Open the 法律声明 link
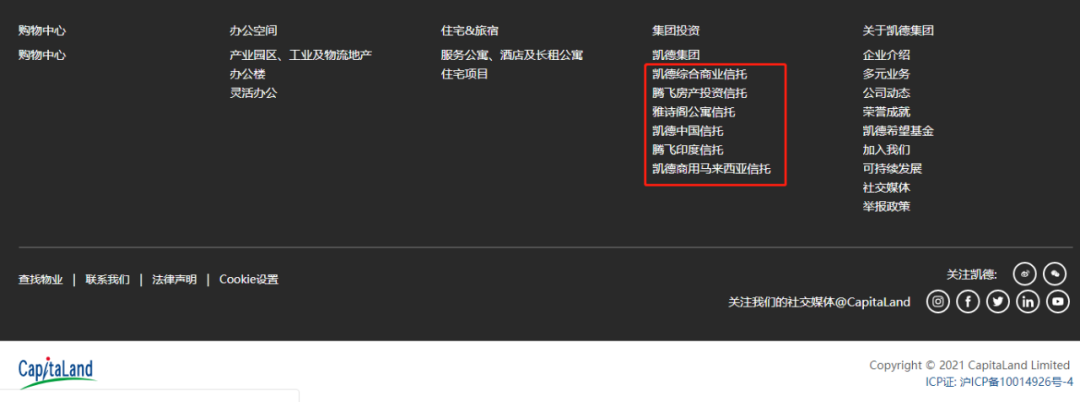The height and width of the screenshot is (402, 1080). pos(174,279)
